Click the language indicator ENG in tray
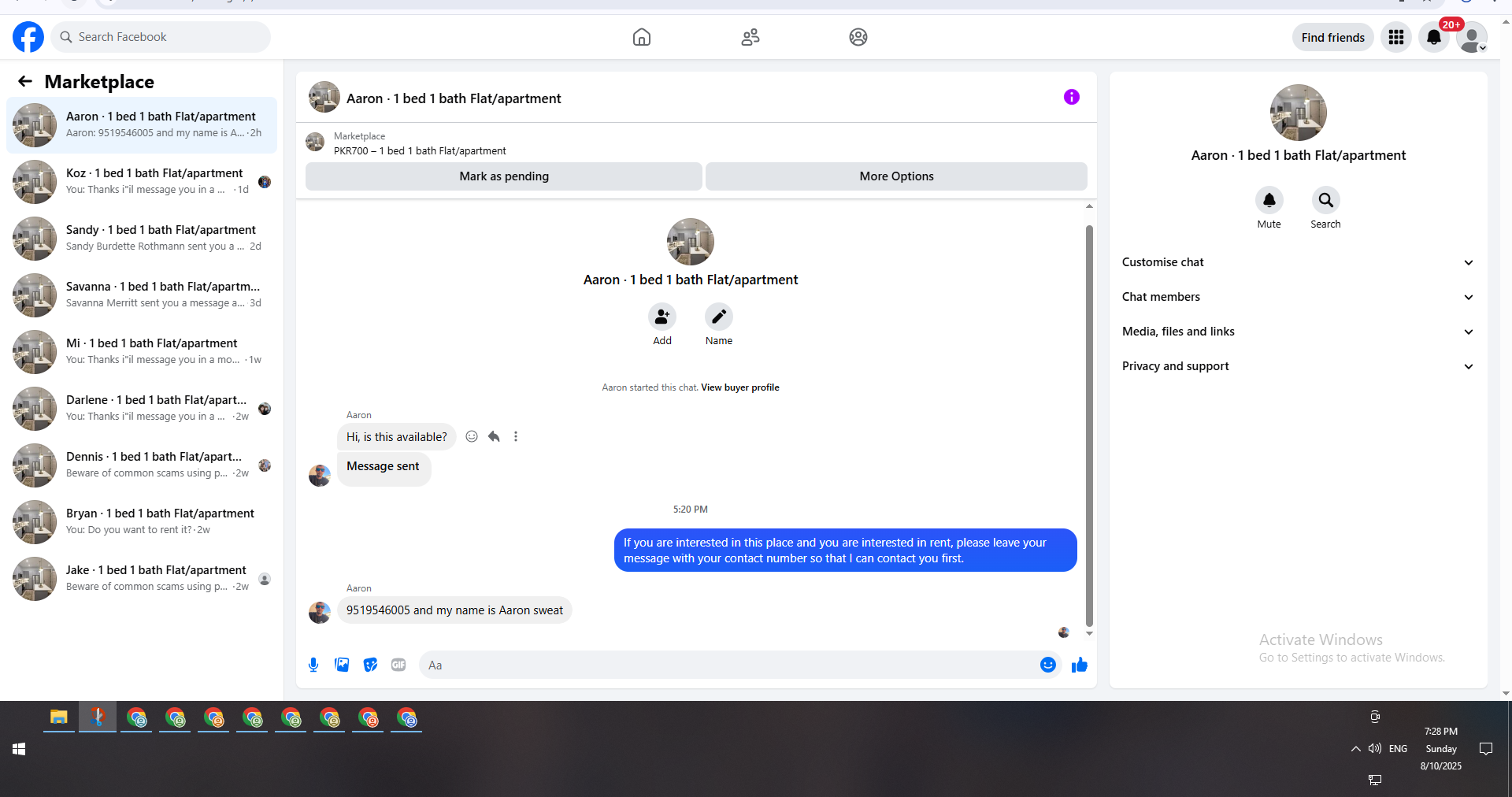 point(1398,749)
